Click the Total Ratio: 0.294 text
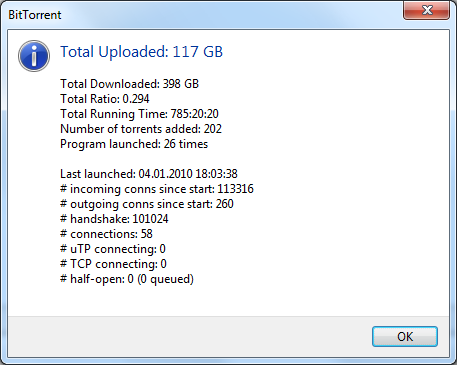The image size is (457, 365). point(105,99)
